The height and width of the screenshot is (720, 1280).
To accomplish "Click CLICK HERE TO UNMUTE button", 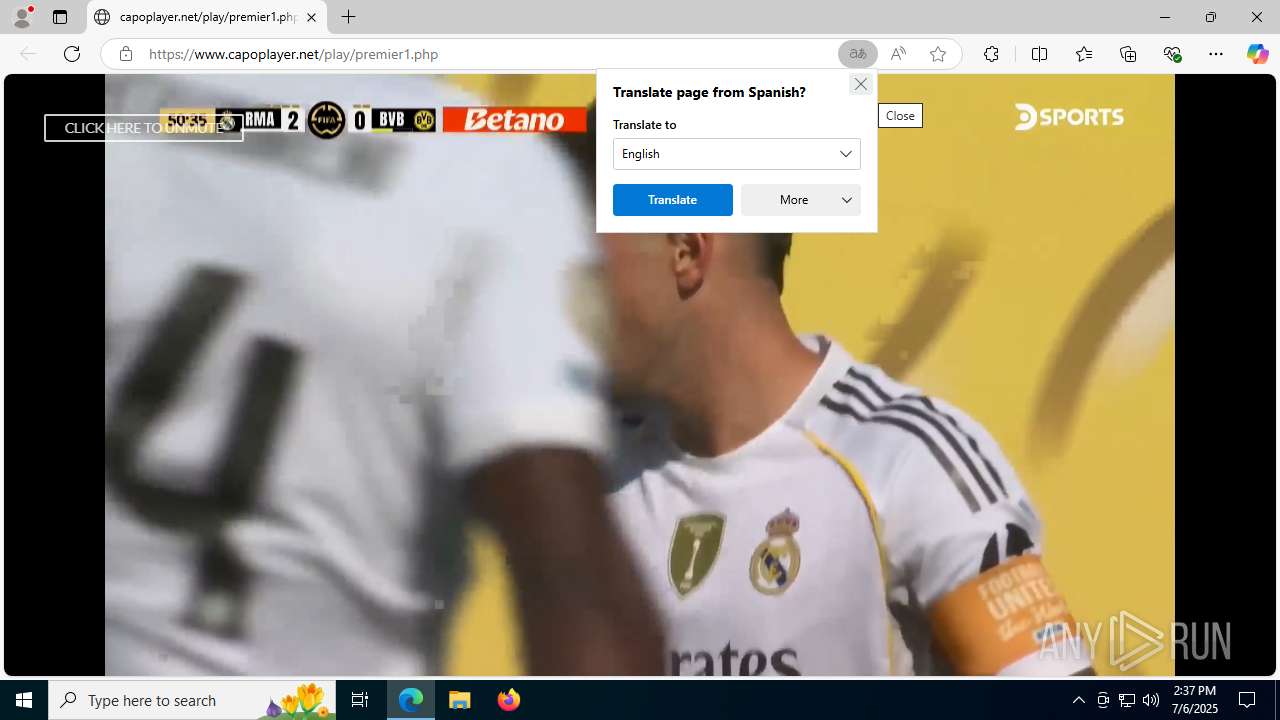I will pos(143,128).
